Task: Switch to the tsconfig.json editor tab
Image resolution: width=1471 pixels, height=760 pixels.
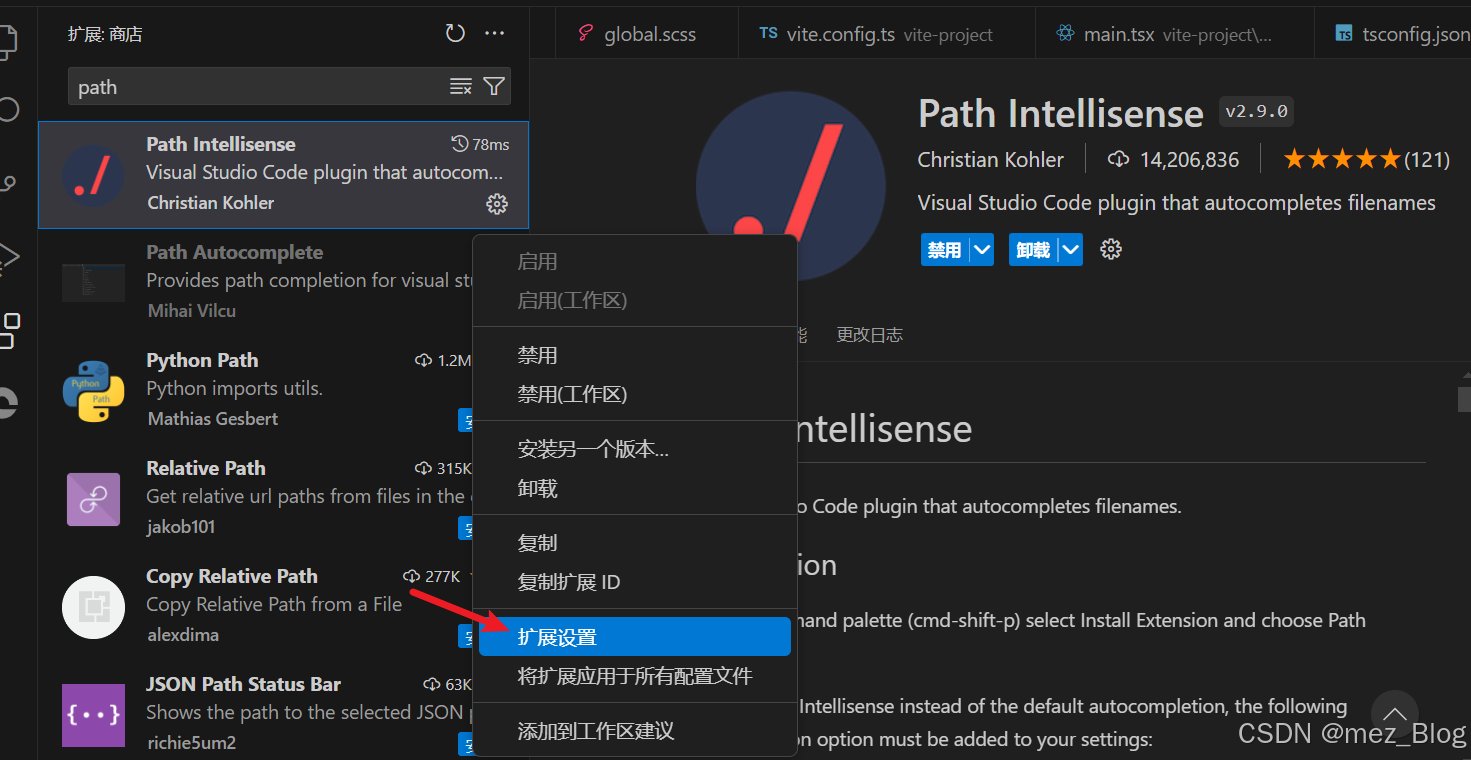Action: pos(1393,34)
